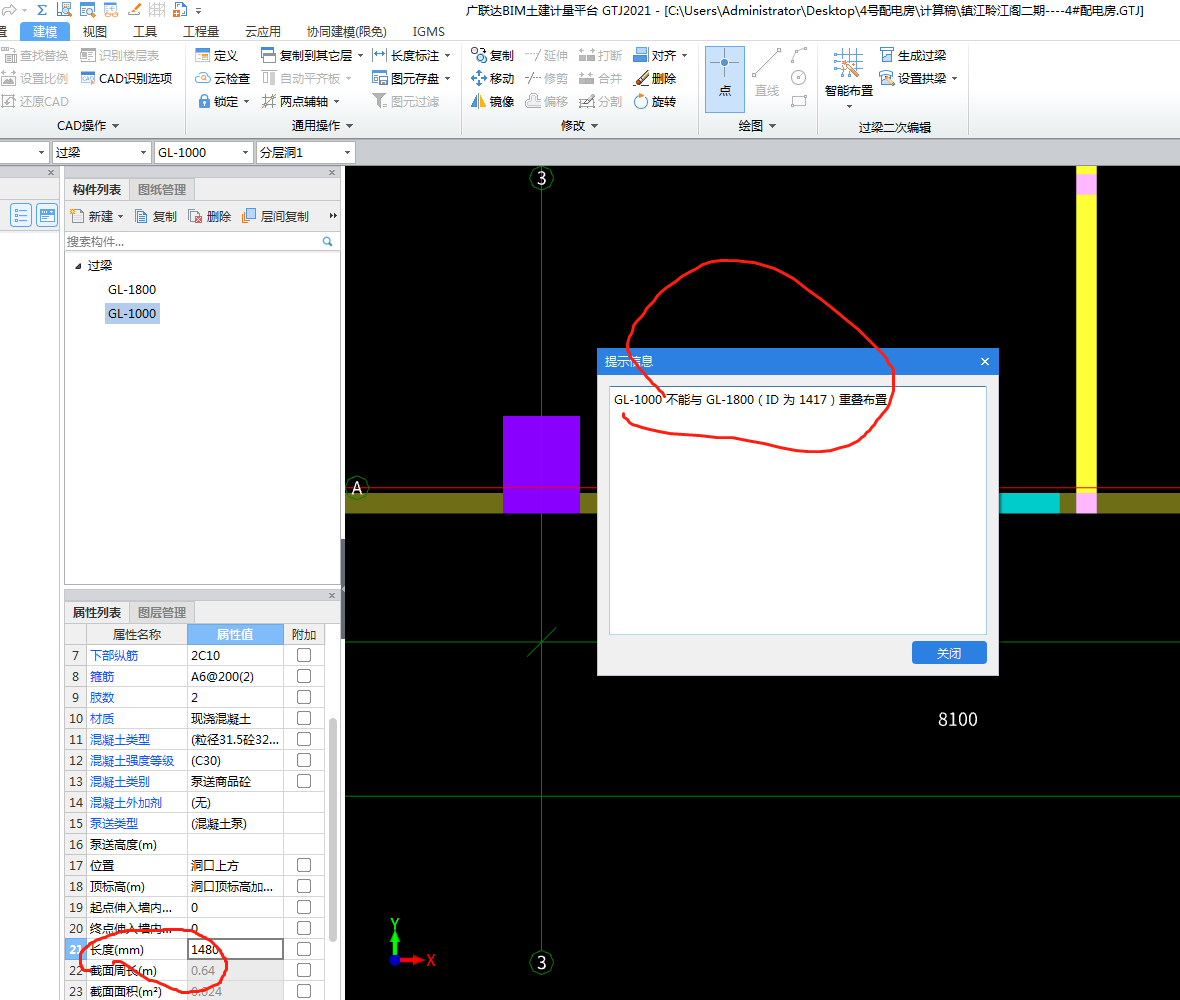Viewport: 1180px width, 1000px height.
Task: Click the 长度(mm) value field 1480
Action: 235,950
